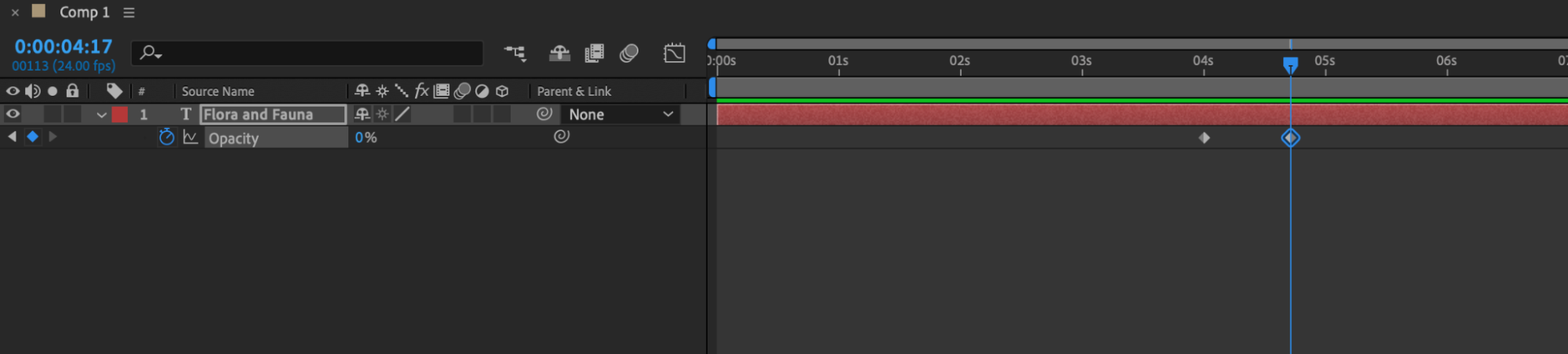The height and width of the screenshot is (354, 1568).
Task: Click the shy layers hide switch in toolbar
Action: pos(559,53)
